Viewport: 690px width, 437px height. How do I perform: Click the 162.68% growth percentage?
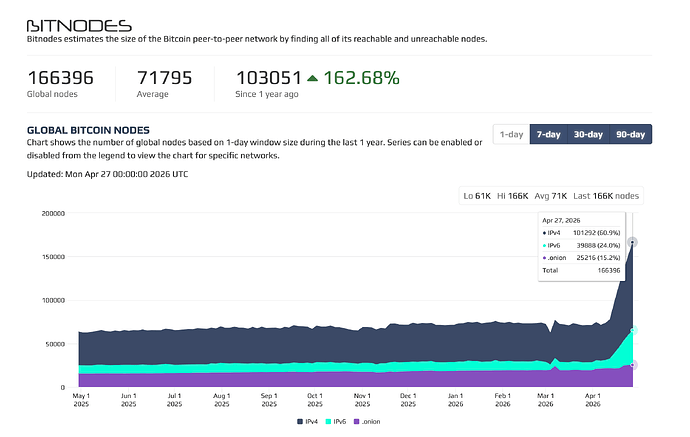362,78
